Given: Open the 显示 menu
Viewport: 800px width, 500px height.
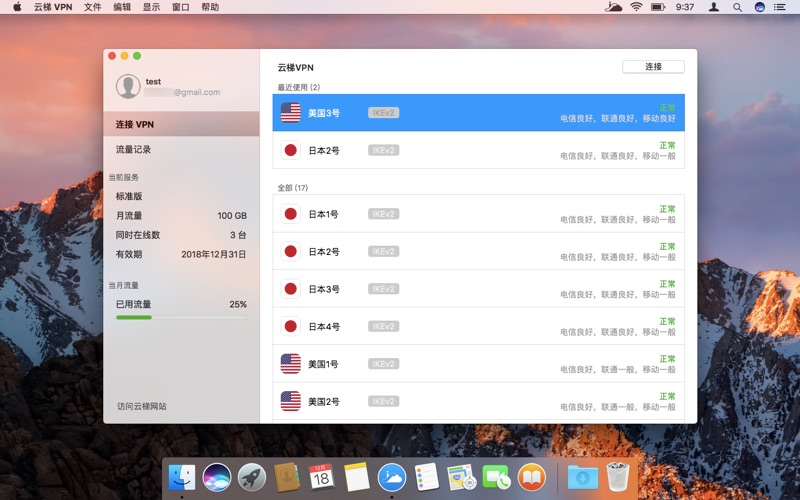Looking at the screenshot, I should click(x=151, y=7).
